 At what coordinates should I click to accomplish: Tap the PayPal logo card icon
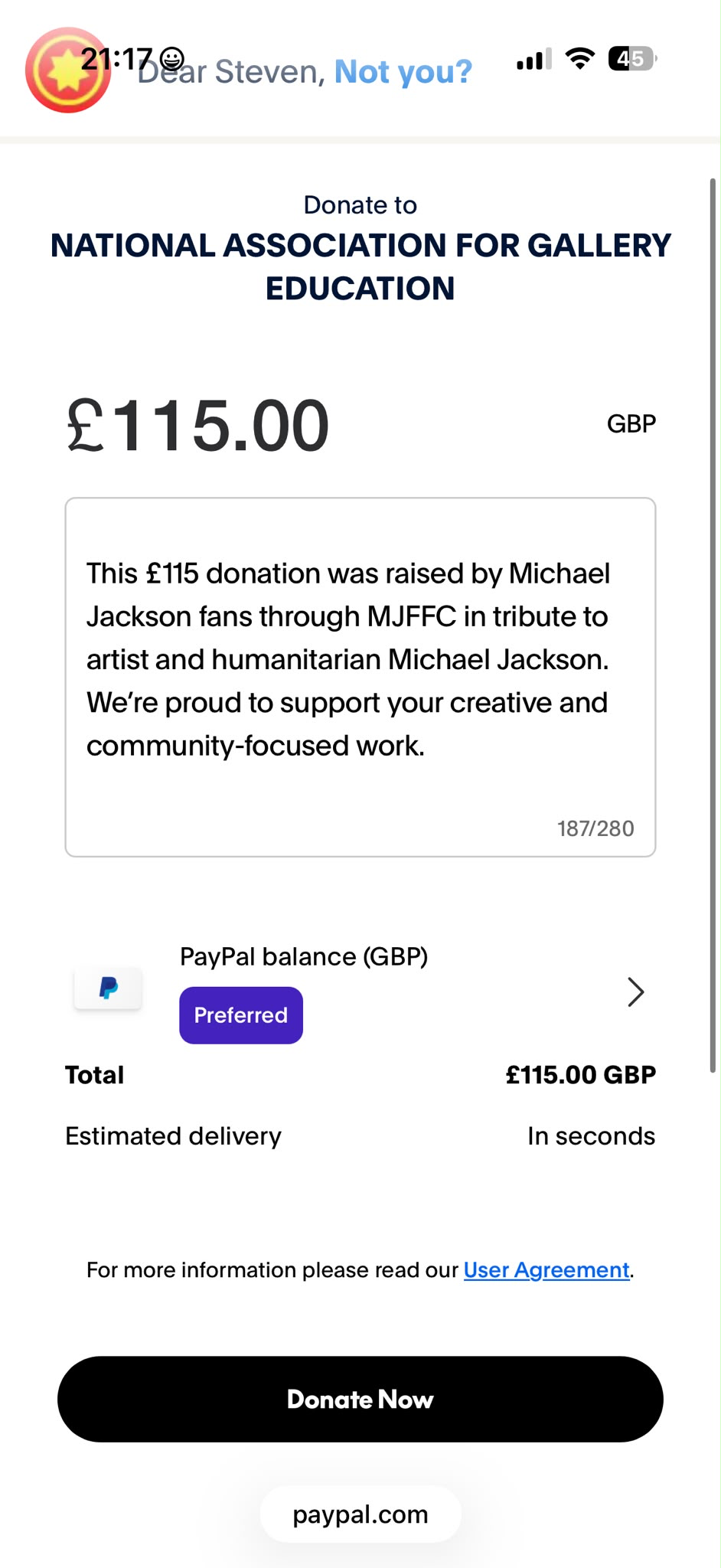108,988
